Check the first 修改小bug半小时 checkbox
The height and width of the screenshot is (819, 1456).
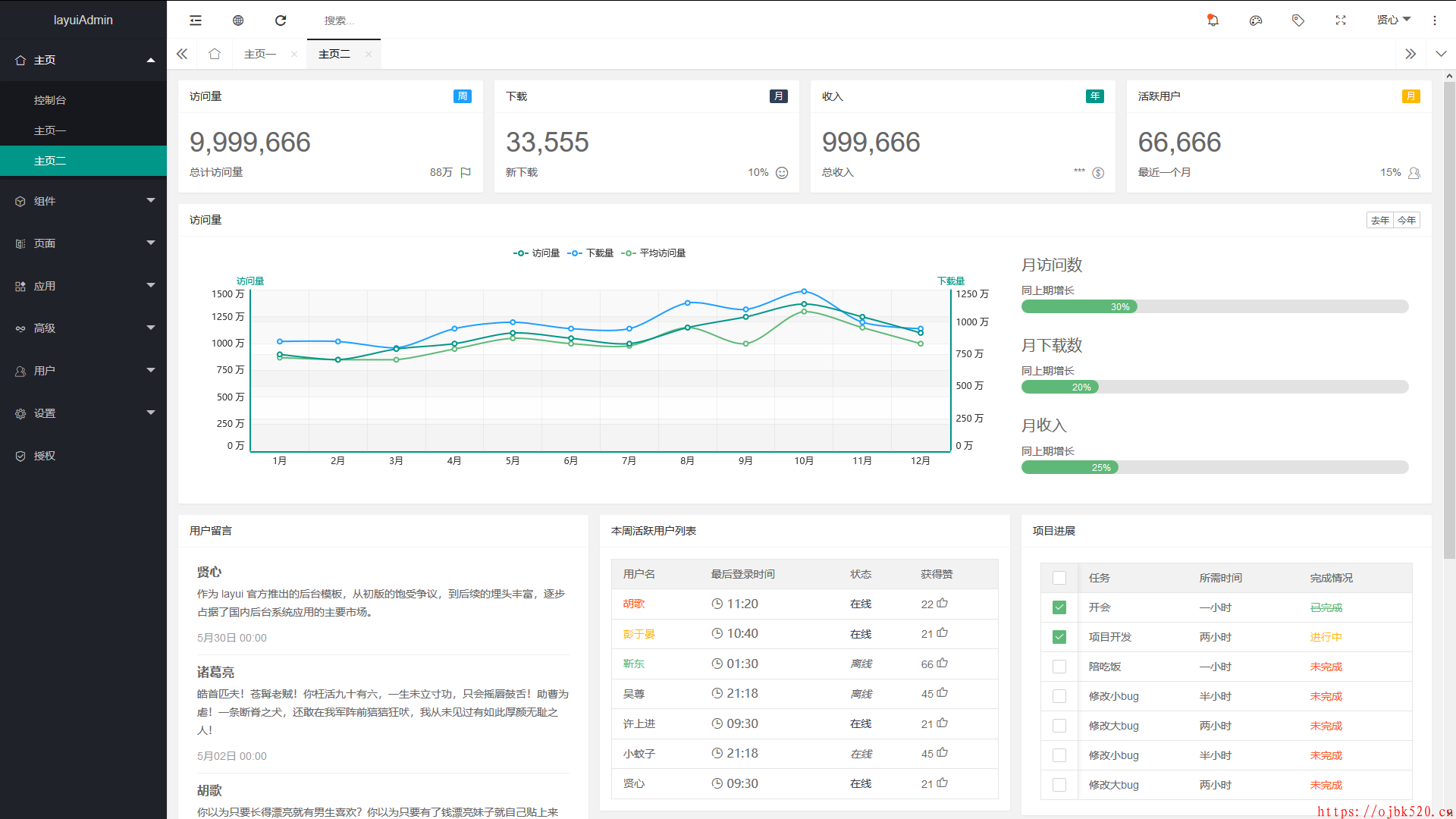pos(1059,696)
